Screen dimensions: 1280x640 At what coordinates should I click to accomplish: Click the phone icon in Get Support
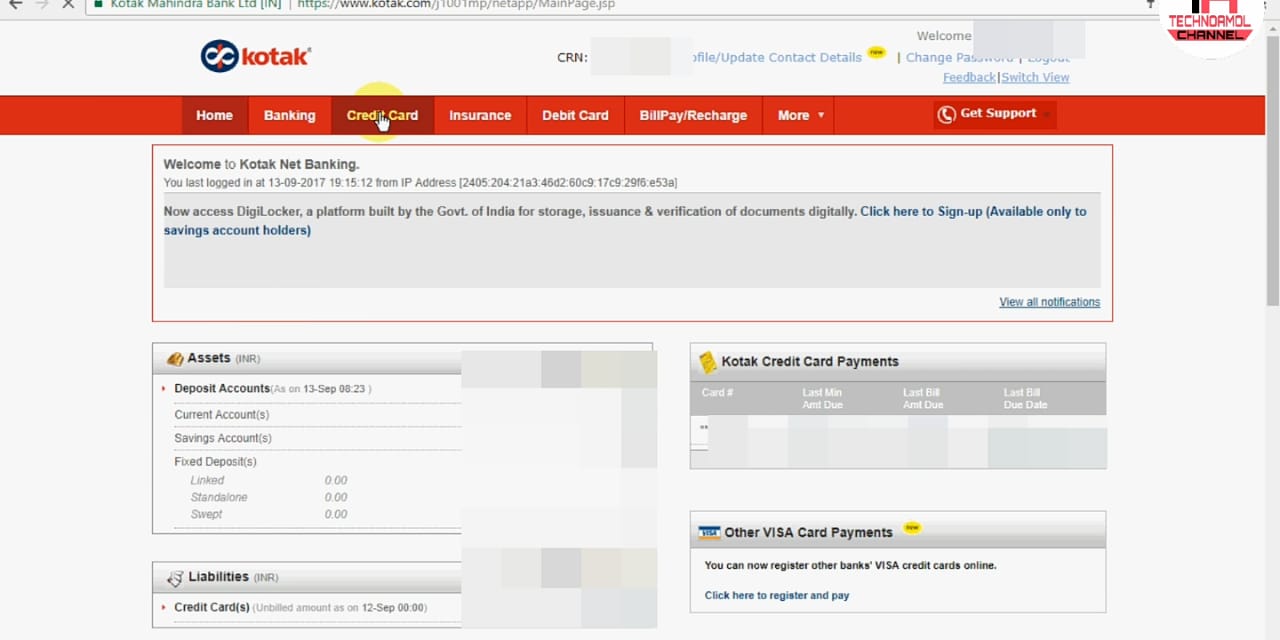[946, 114]
